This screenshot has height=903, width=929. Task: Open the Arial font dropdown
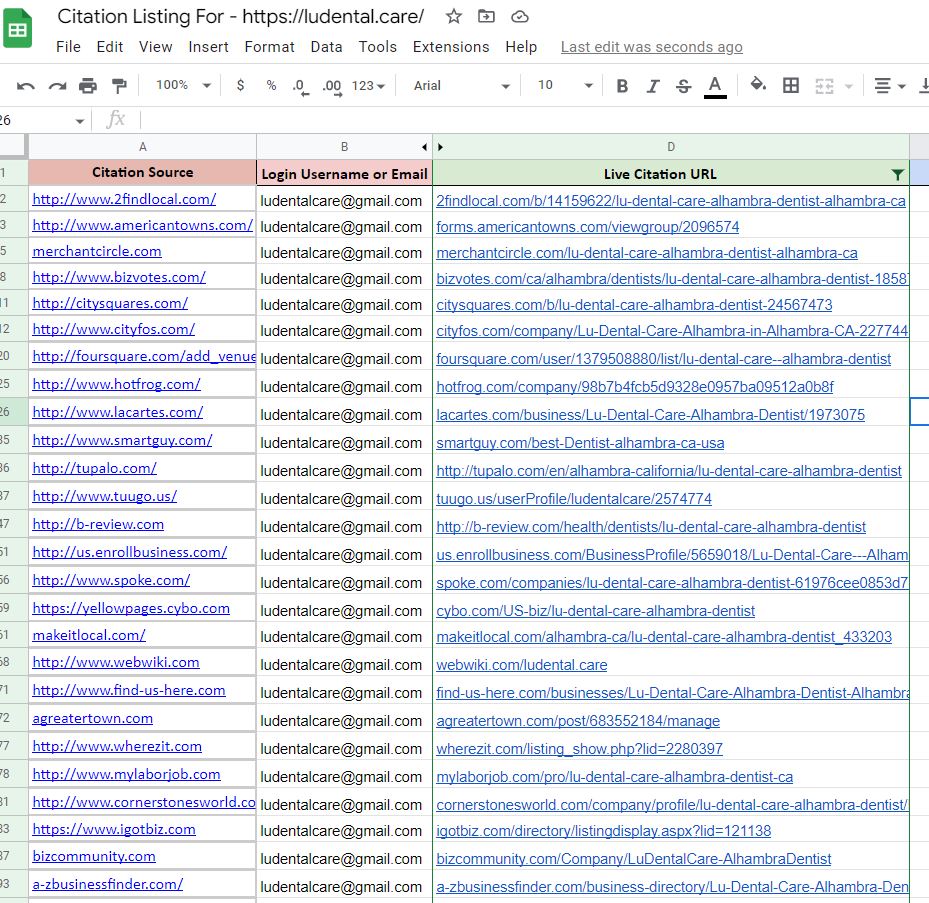click(x=461, y=86)
